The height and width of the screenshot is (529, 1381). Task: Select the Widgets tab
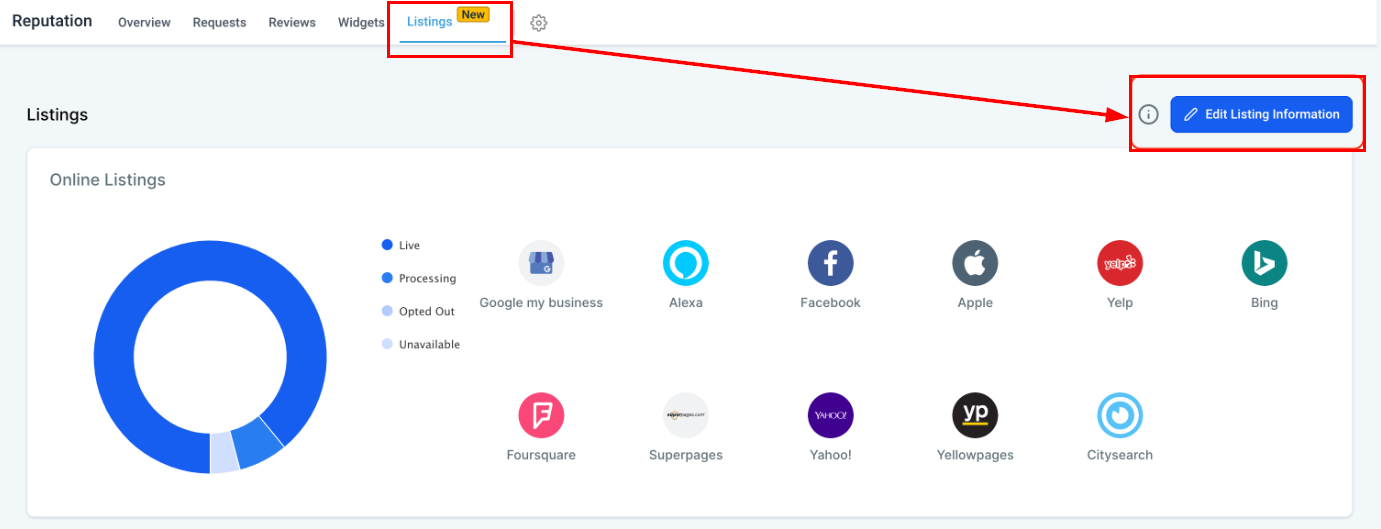pyautogui.click(x=361, y=23)
